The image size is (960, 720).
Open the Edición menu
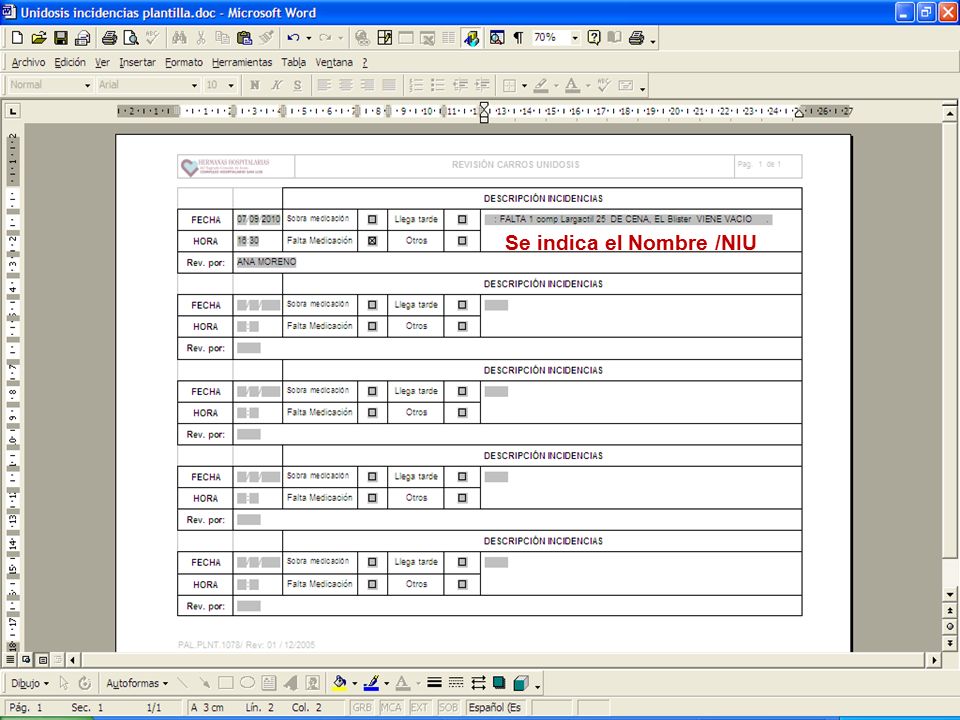click(70, 62)
